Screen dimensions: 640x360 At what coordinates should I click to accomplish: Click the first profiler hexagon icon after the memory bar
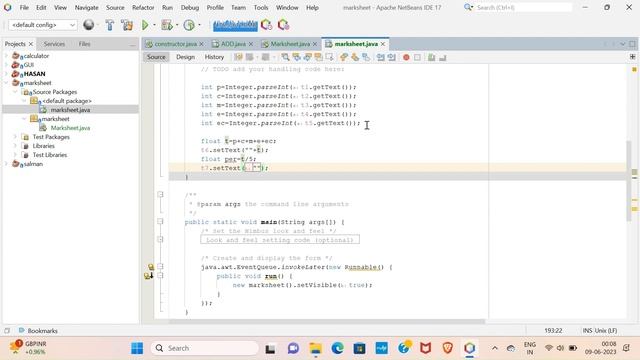[267, 25]
